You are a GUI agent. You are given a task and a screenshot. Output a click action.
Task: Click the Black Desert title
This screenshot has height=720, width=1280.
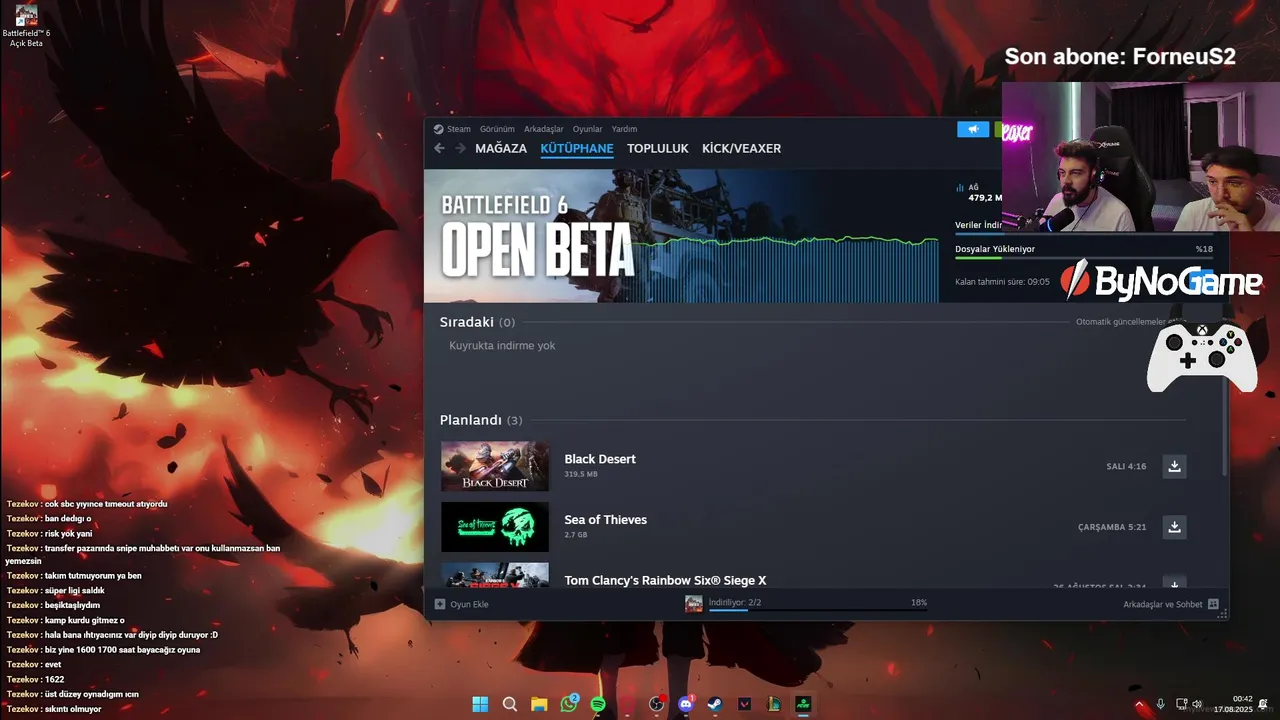(x=600, y=459)
